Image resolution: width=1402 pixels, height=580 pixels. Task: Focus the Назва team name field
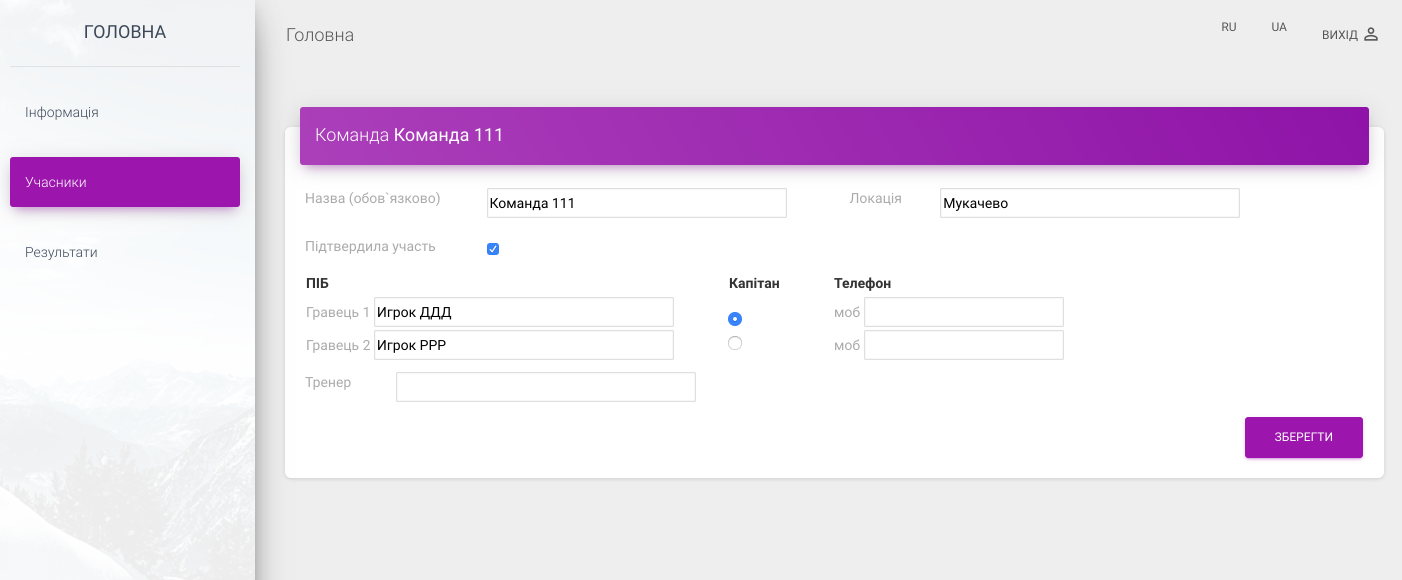tap(637, 203)
